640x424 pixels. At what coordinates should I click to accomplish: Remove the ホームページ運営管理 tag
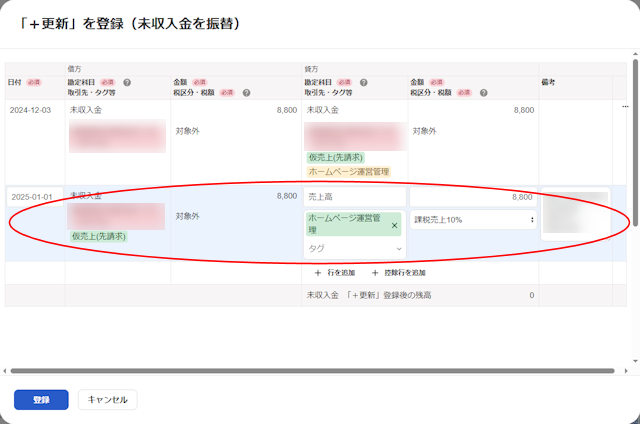(394, 225)
